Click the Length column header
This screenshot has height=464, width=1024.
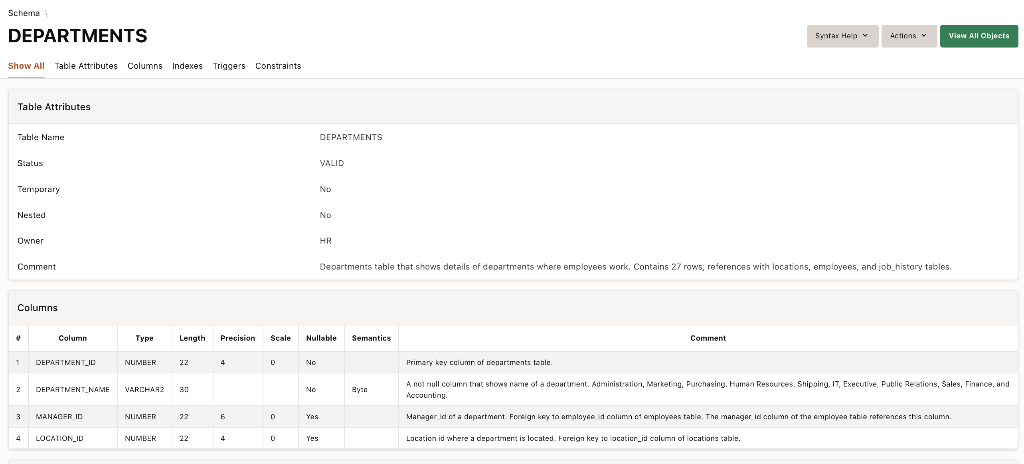coord(193,339)
